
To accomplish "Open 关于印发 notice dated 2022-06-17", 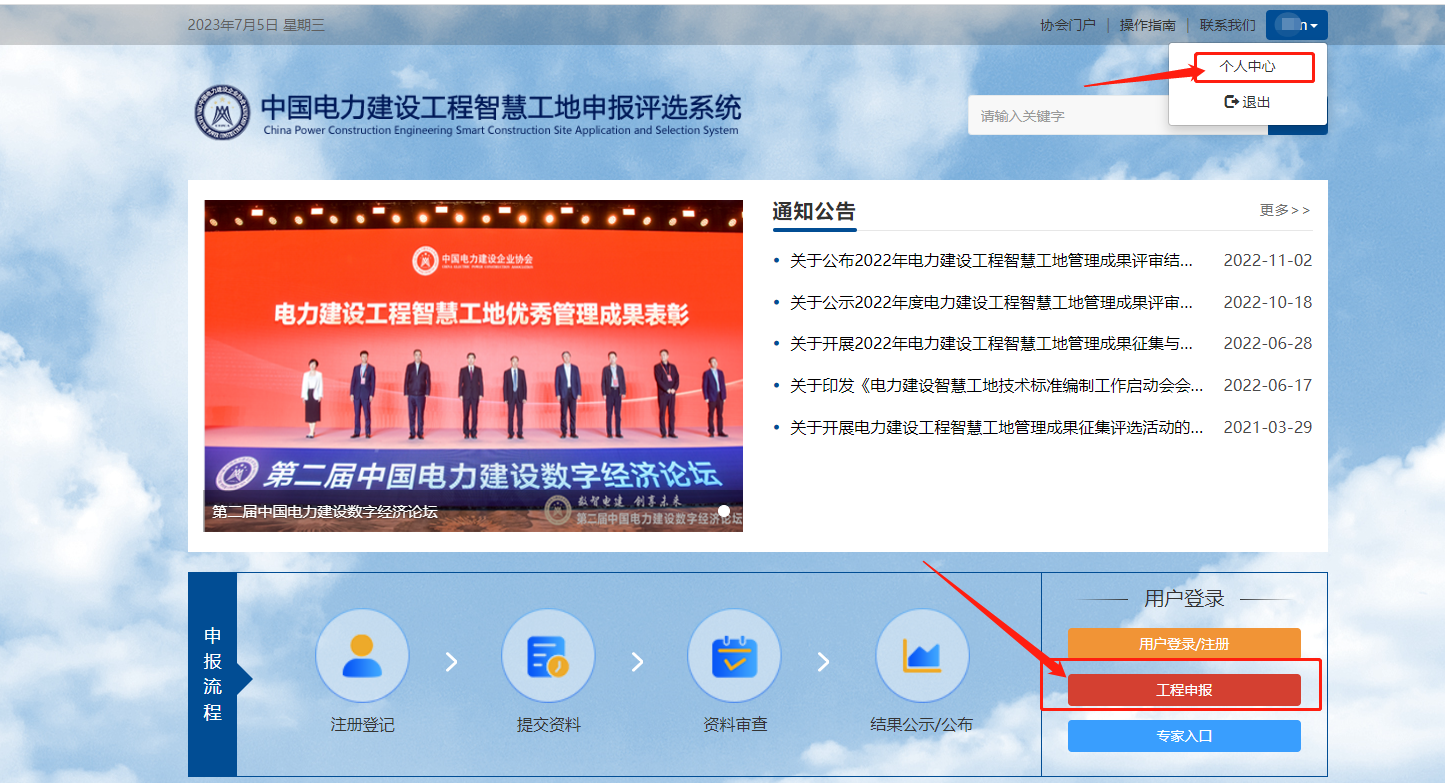I will point(996,385).
